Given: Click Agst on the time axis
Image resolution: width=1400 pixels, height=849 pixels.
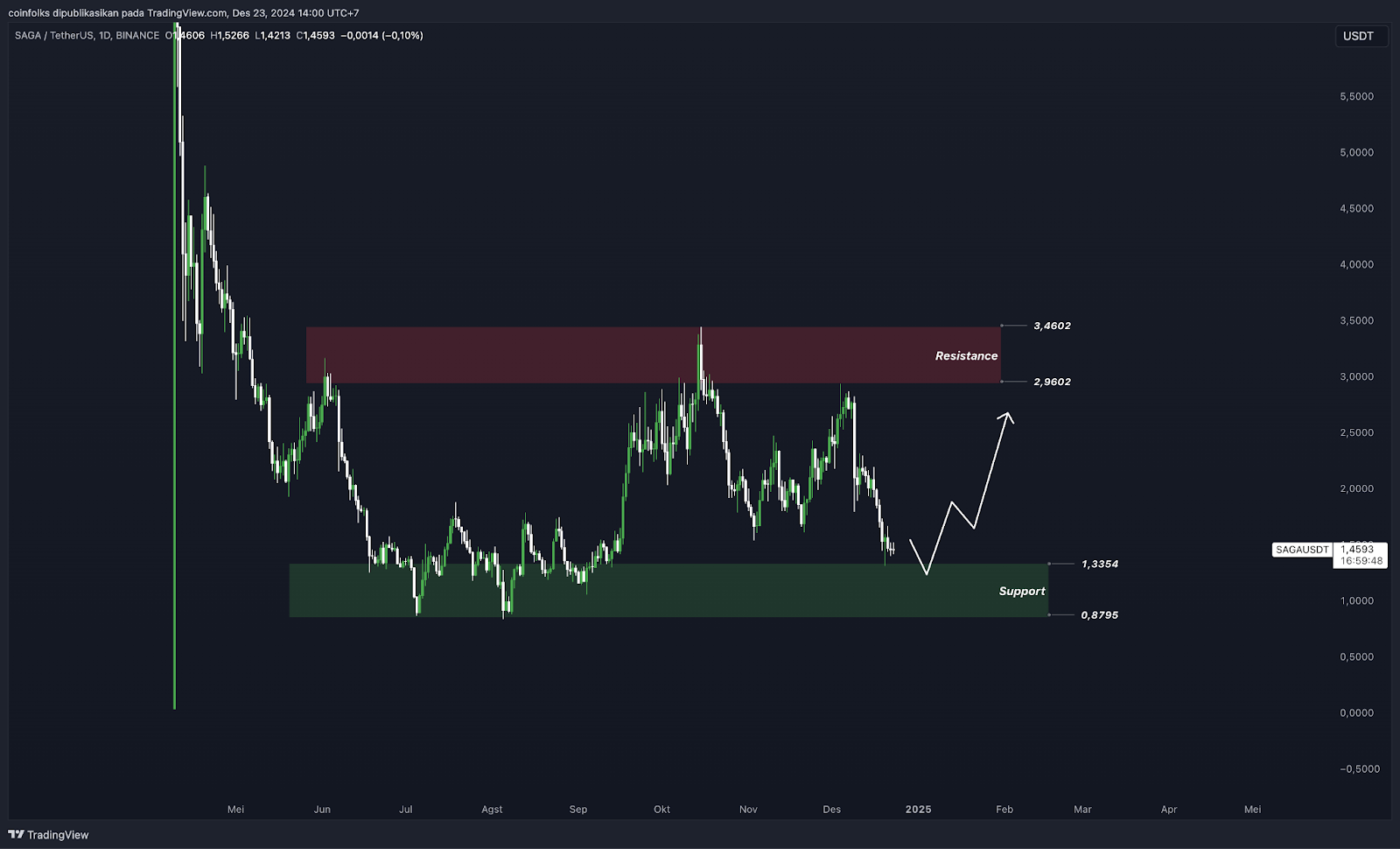Looking at the screenshot, I should pos(492,810).
